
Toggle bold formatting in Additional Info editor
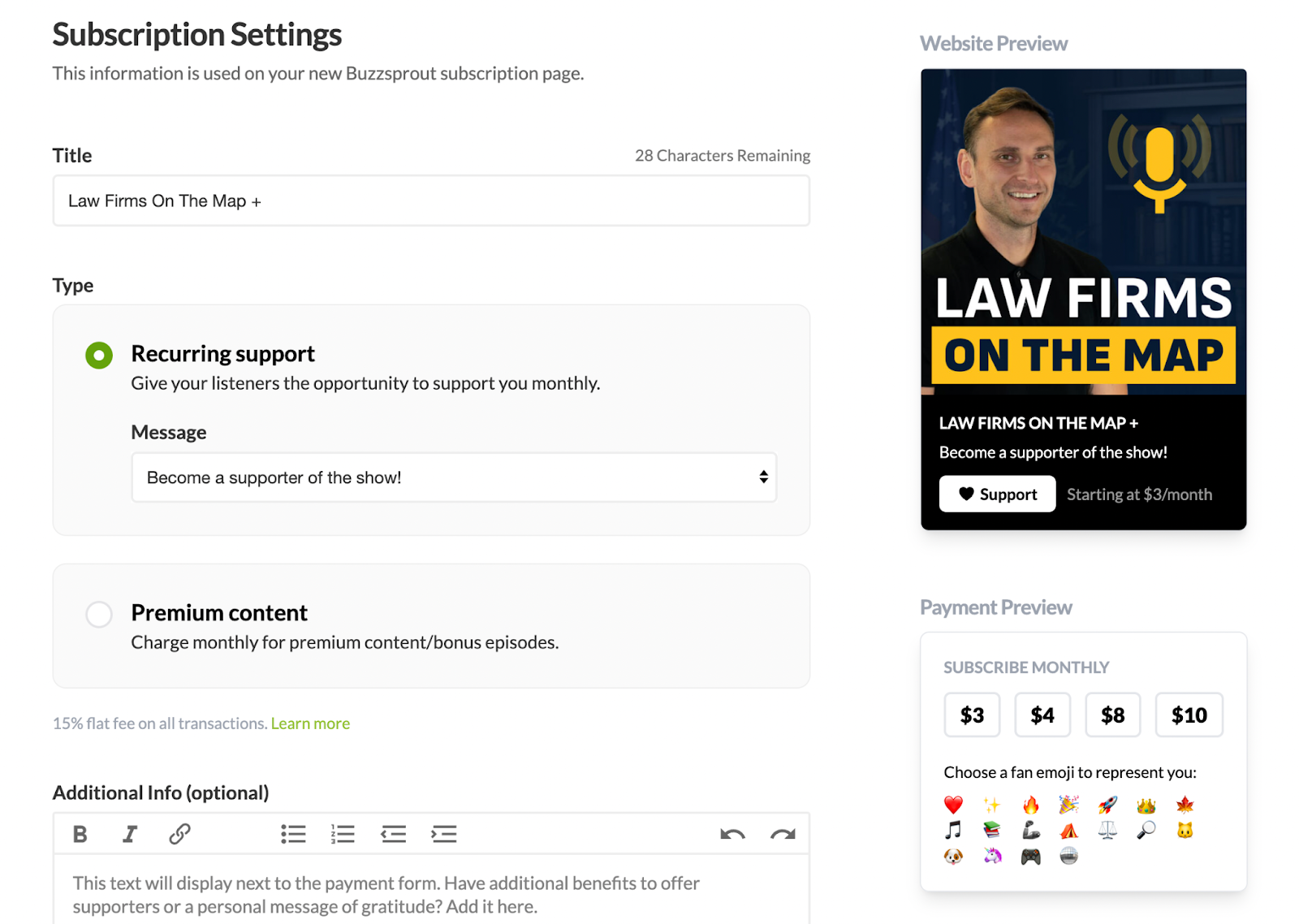pos(80,834)
